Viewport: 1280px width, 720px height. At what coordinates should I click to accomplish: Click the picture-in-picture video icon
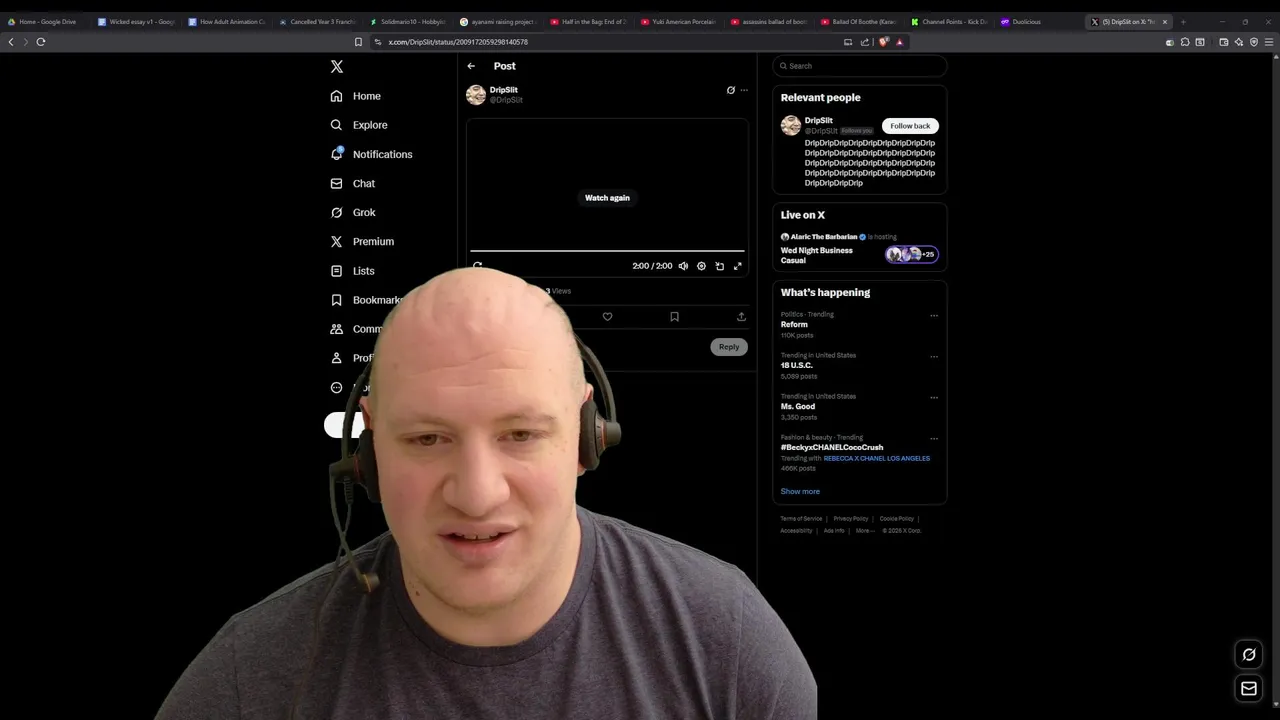coord(719,266)
